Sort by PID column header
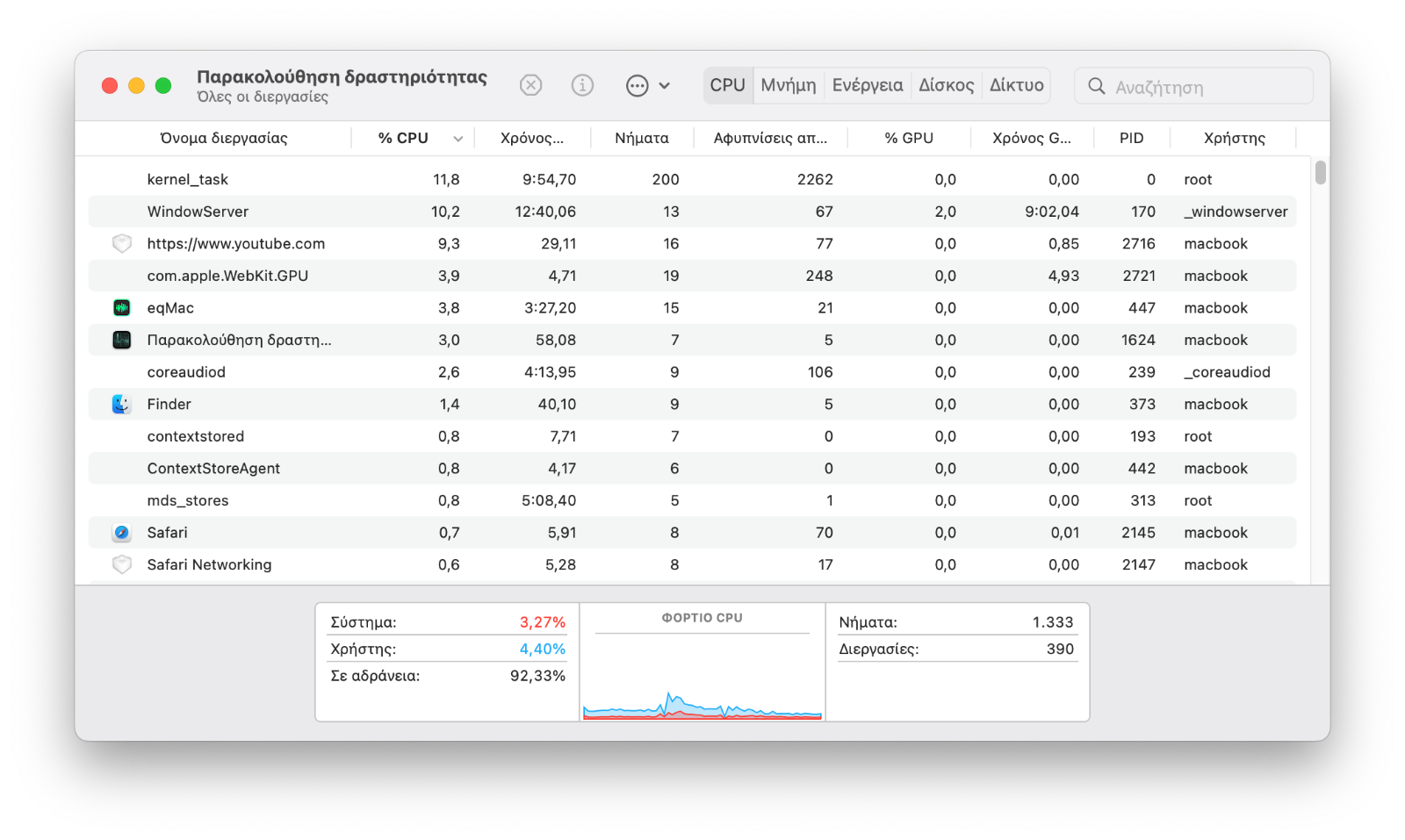This screenshot has height=840, width=1405. pyautogui.click(x=1131, y=138)
